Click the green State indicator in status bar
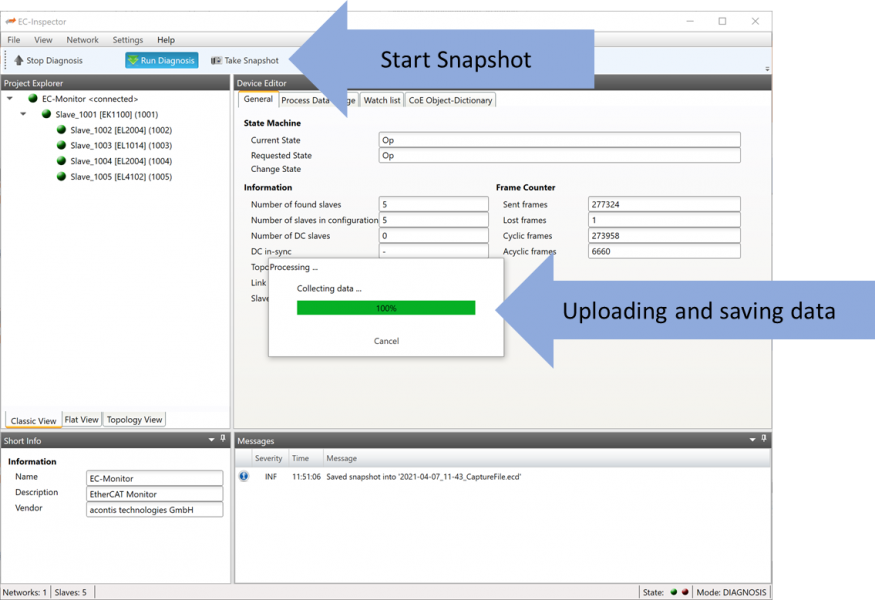Viewport: 875px width, 600px height. coord(674,592)
